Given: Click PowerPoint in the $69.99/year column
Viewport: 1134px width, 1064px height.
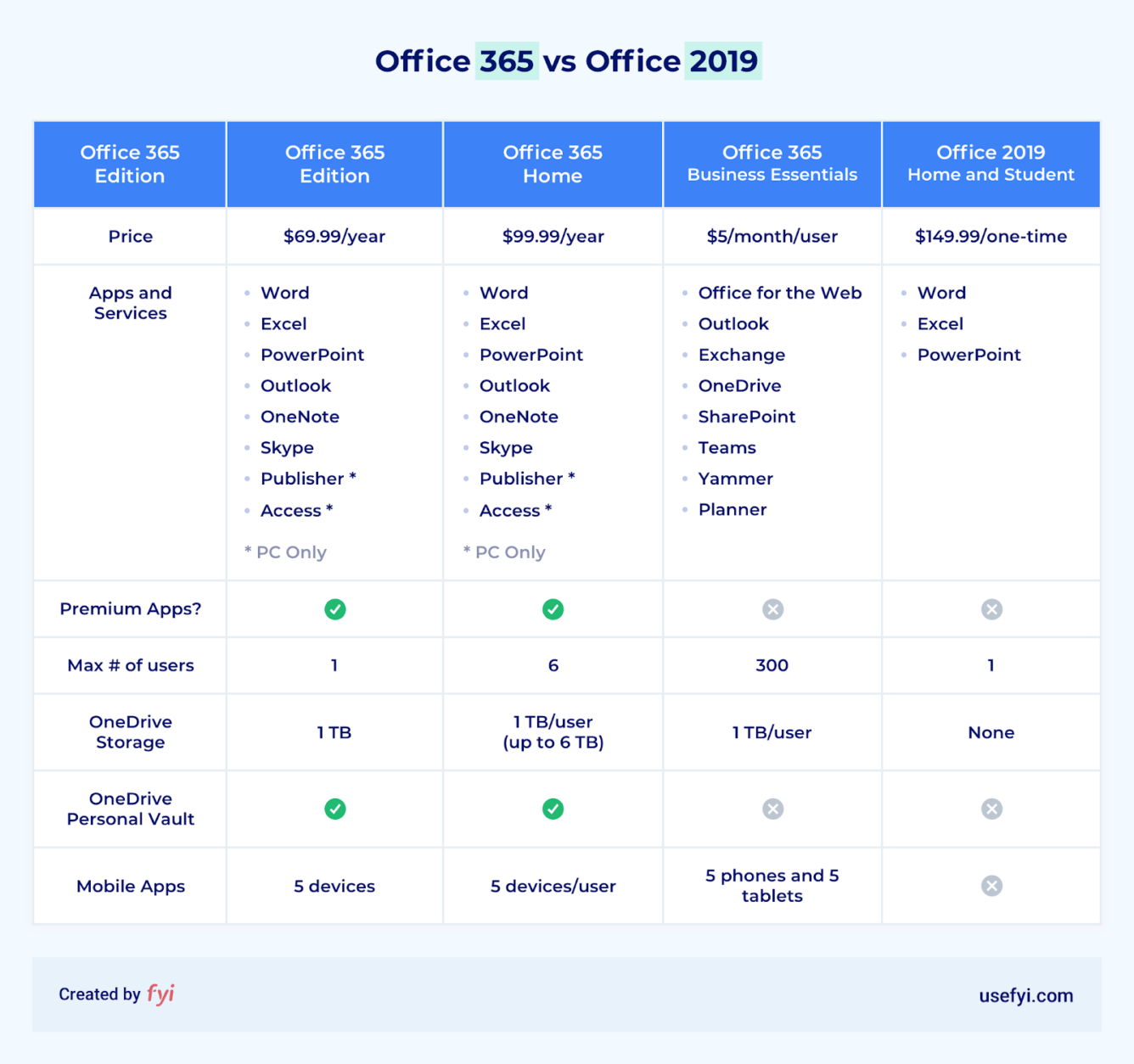Looking at the screenshot, I should [312, 355].
